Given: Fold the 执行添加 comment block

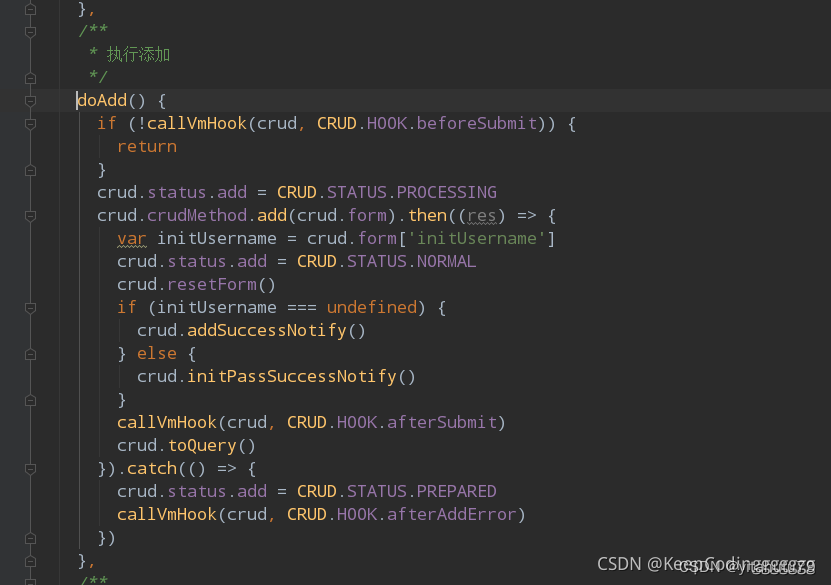Looking at the screenshot, I should [30, 31].
